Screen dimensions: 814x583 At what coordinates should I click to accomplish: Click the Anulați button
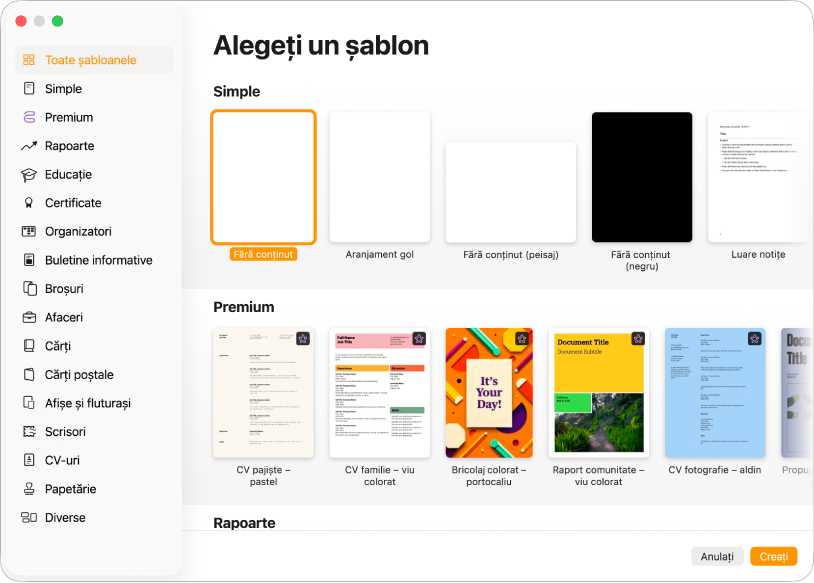[717, 557]
